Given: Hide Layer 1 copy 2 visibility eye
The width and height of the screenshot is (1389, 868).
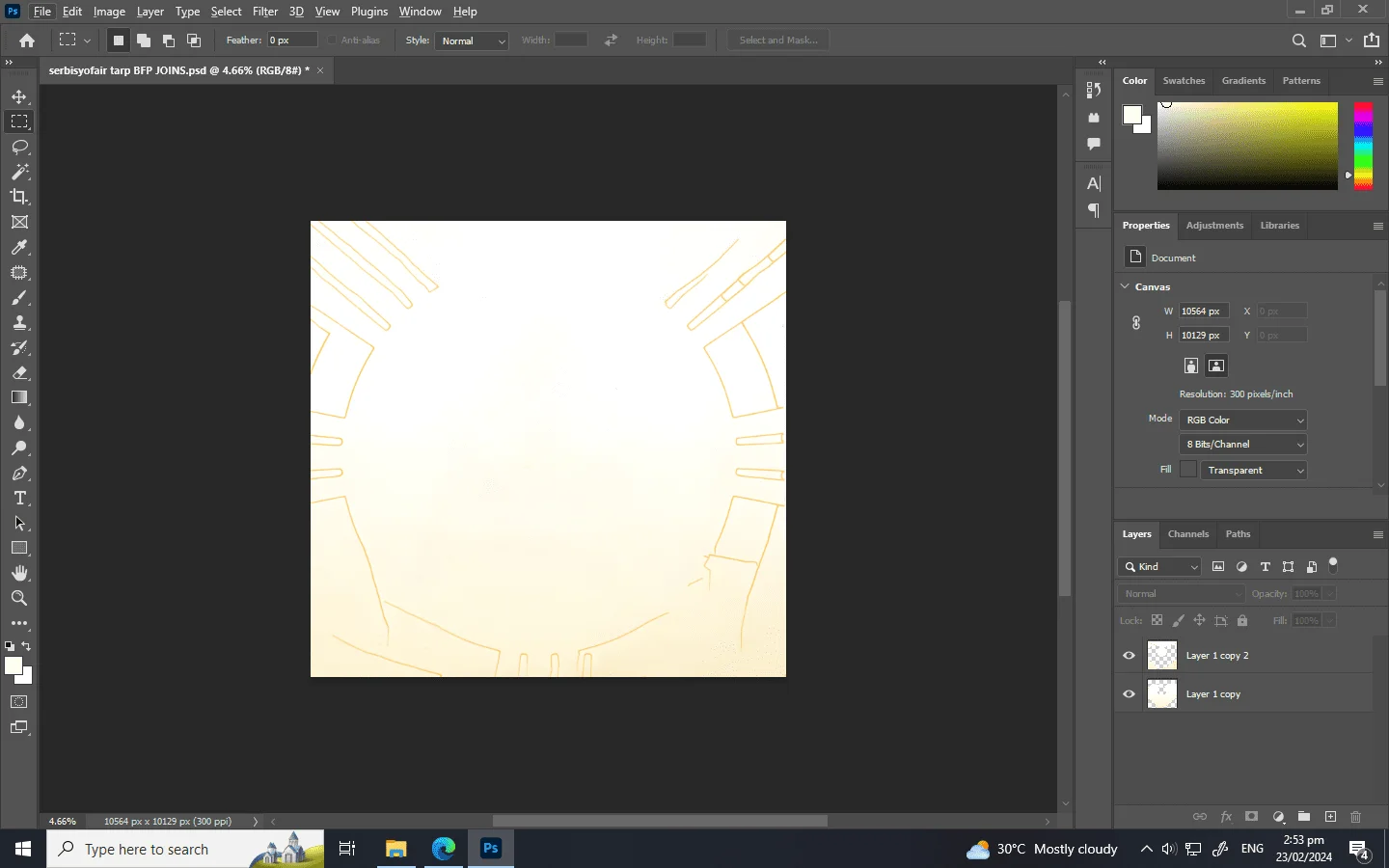Looking at the screenshot, I should pos(1129,656).
